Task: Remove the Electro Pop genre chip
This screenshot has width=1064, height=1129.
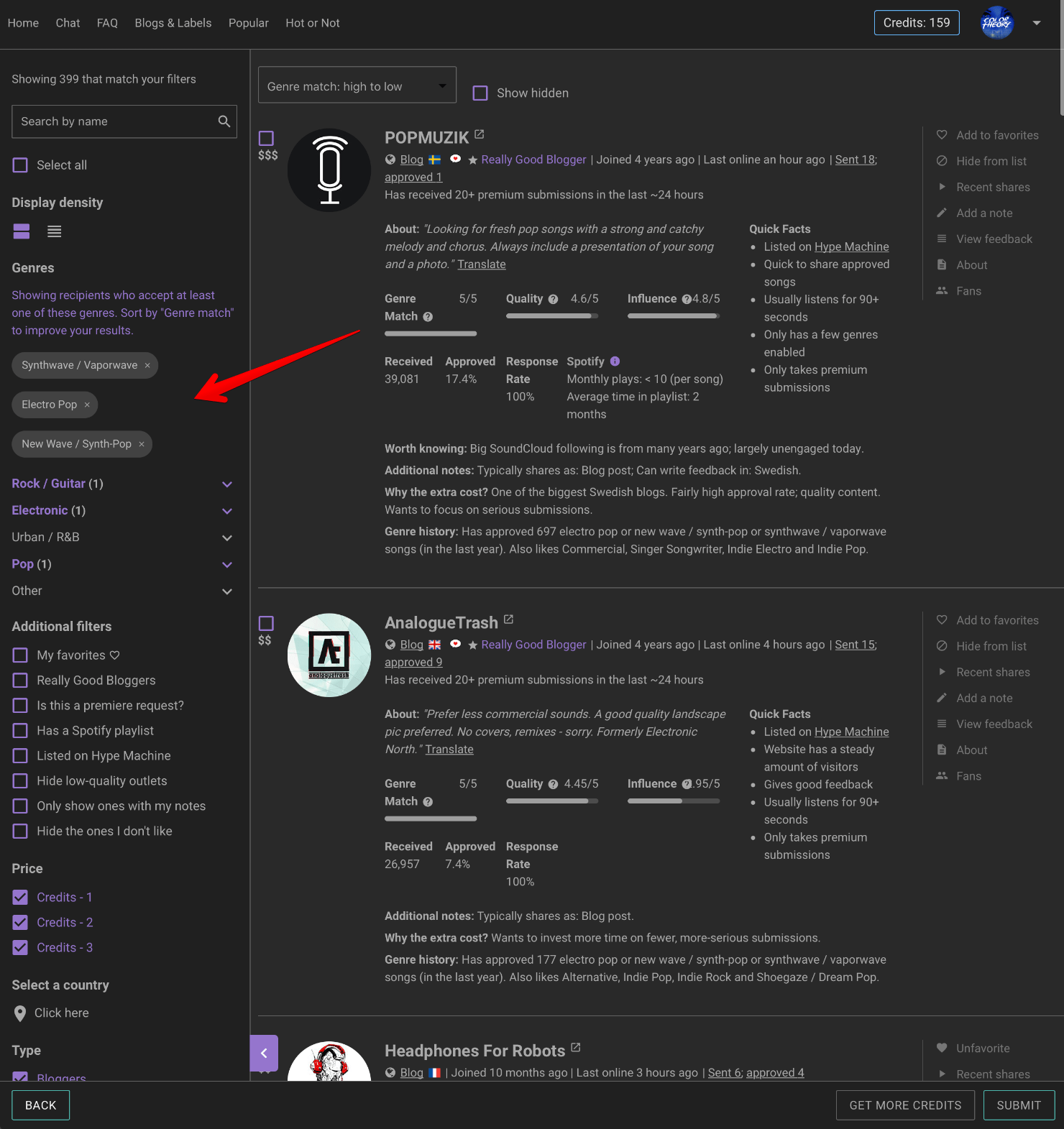Action: coord(87,405)
